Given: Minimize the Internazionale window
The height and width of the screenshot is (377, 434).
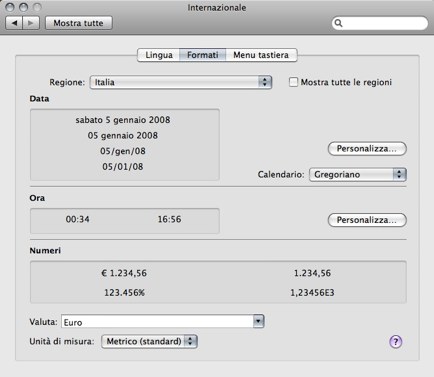Looking at the screenshot, I should [24, 7].
